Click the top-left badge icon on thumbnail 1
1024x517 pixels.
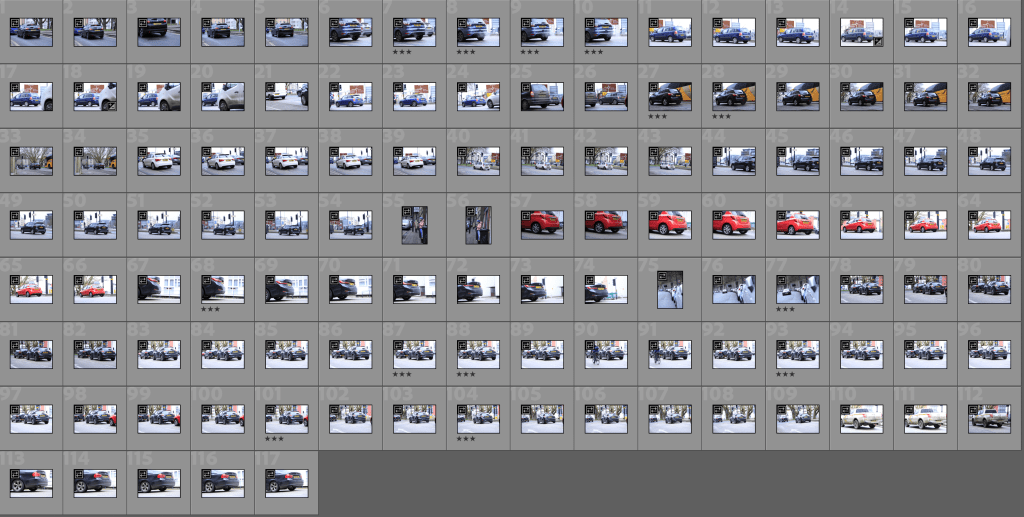[x=15, y=24]
